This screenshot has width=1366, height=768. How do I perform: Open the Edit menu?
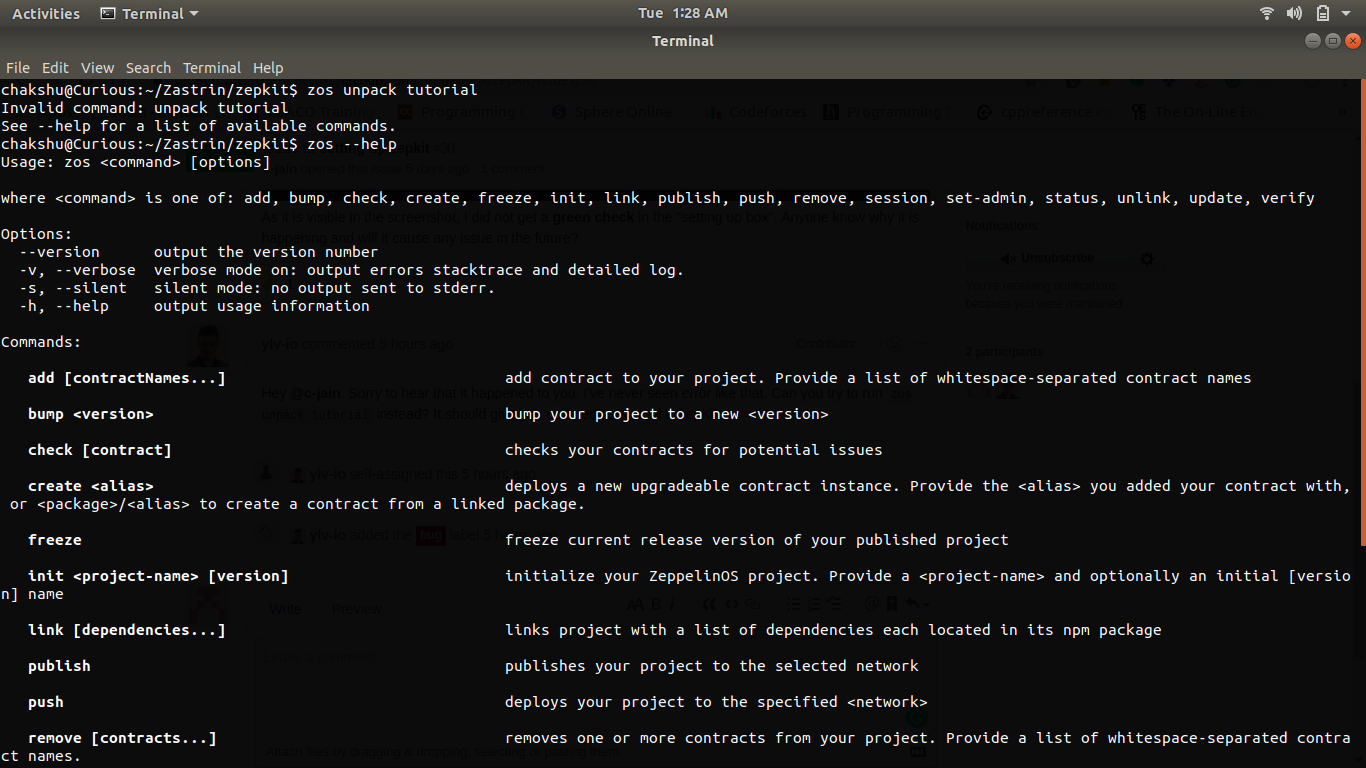tap(55, 68)
